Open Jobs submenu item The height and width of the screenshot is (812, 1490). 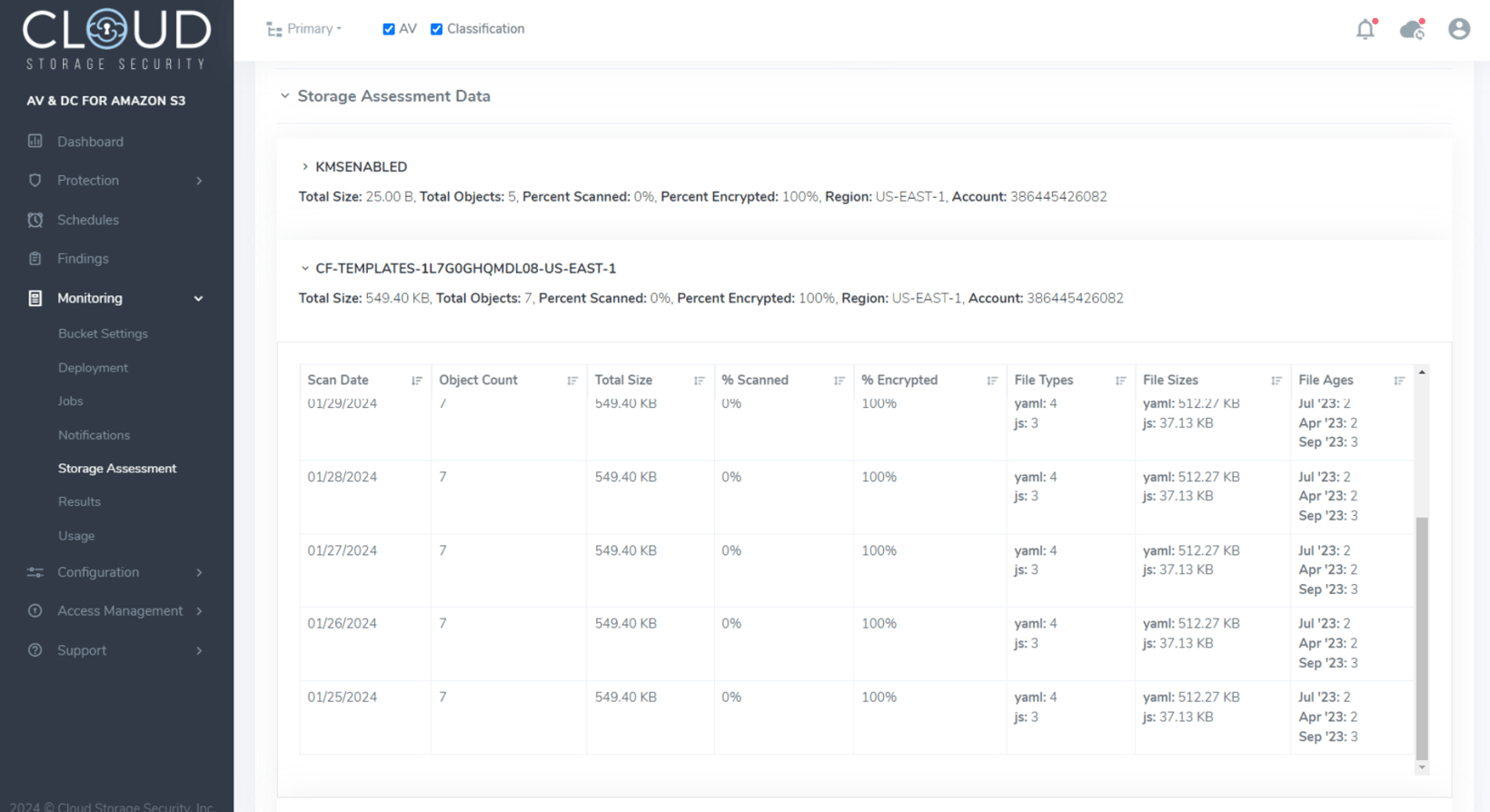[70, 401]
